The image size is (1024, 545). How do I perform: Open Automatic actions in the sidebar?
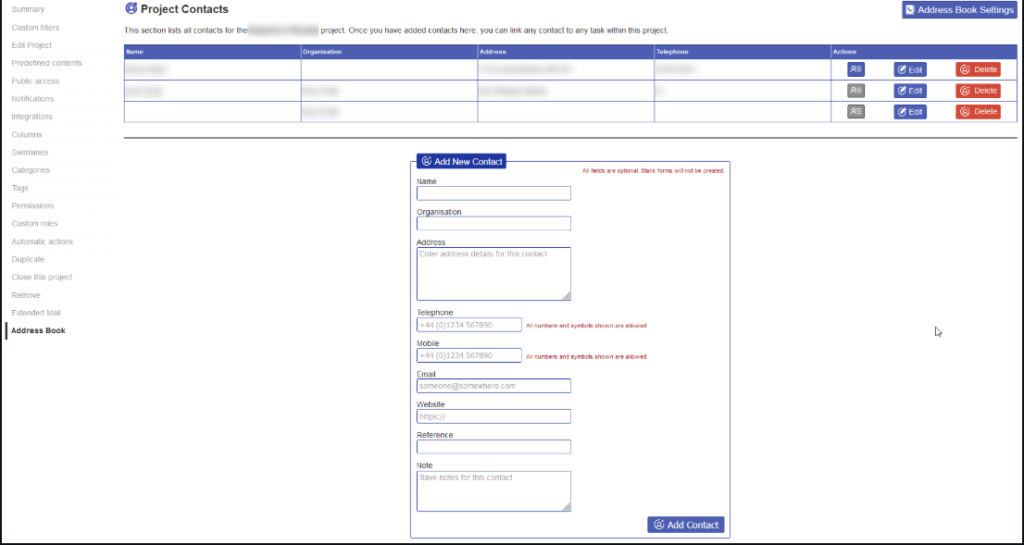(42, 241)
